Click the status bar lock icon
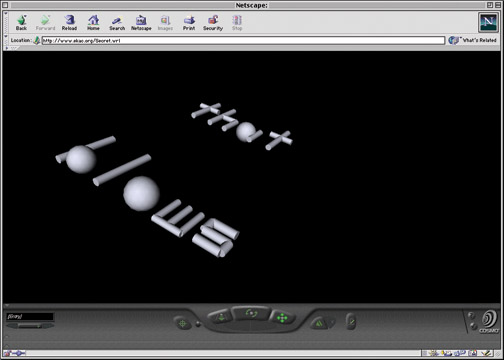This screenshot has width=504, height=360. tap(6, 353)
